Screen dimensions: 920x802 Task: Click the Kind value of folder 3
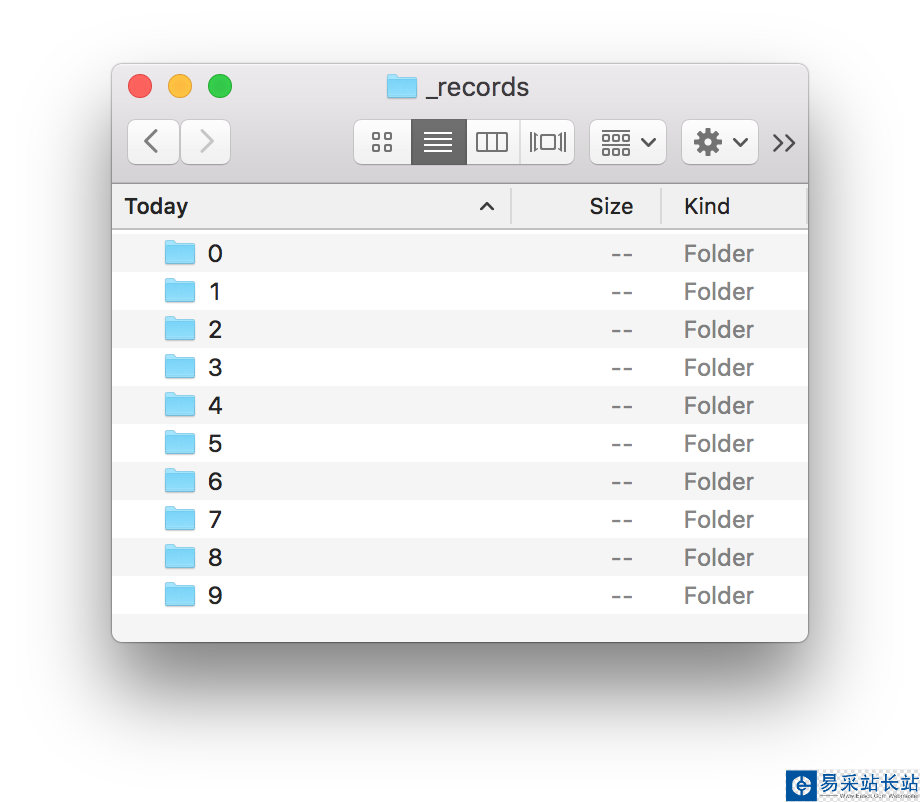coord(719,368)
